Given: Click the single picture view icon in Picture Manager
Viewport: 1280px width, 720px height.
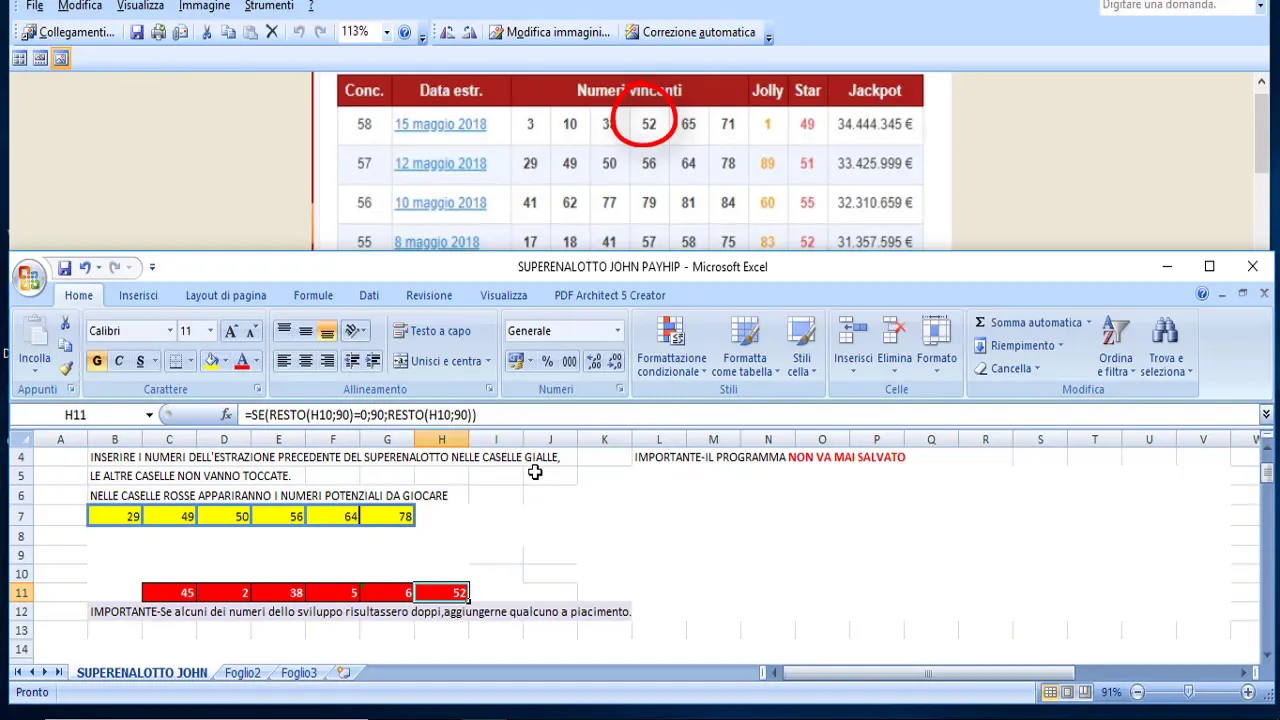Looking at the screenshot, I should tap(61, 59).
